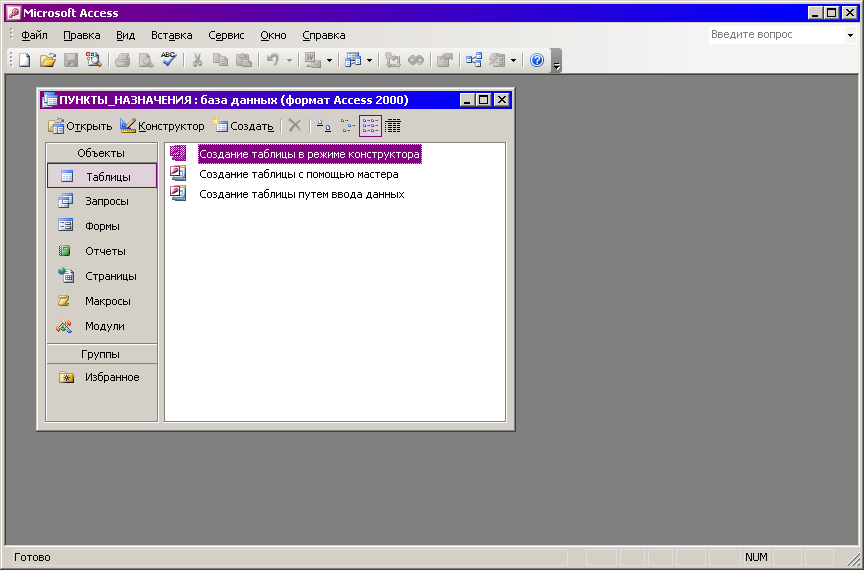Open the Relationships diagram icon

pos(474,60)
